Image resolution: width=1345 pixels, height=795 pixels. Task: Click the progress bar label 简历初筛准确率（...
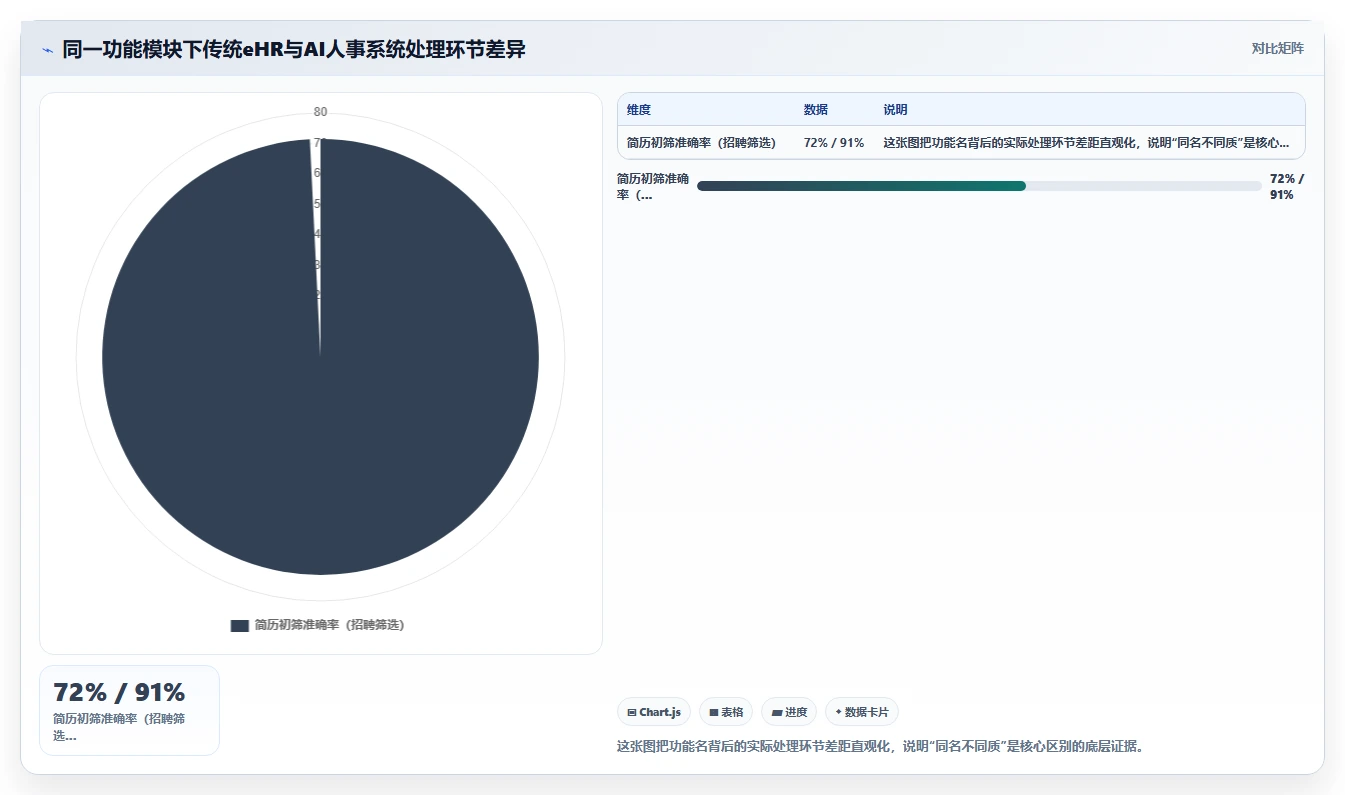[x=653, y=186]
